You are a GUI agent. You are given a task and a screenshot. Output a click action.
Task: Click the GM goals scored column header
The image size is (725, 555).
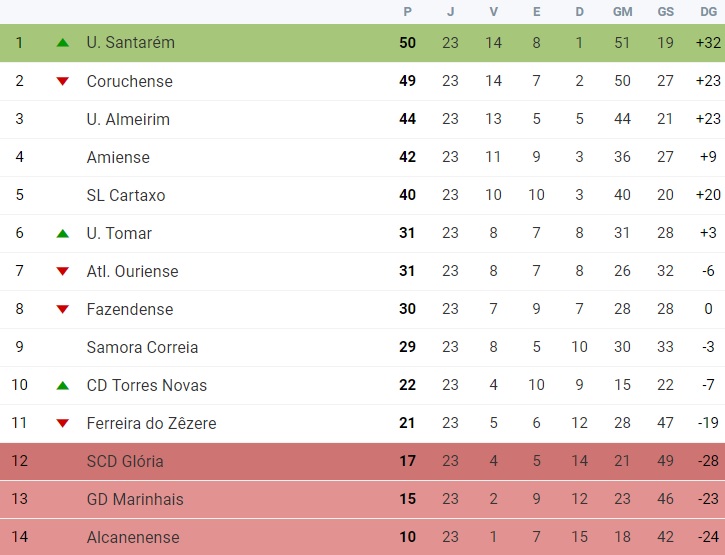tap(622, 12)
